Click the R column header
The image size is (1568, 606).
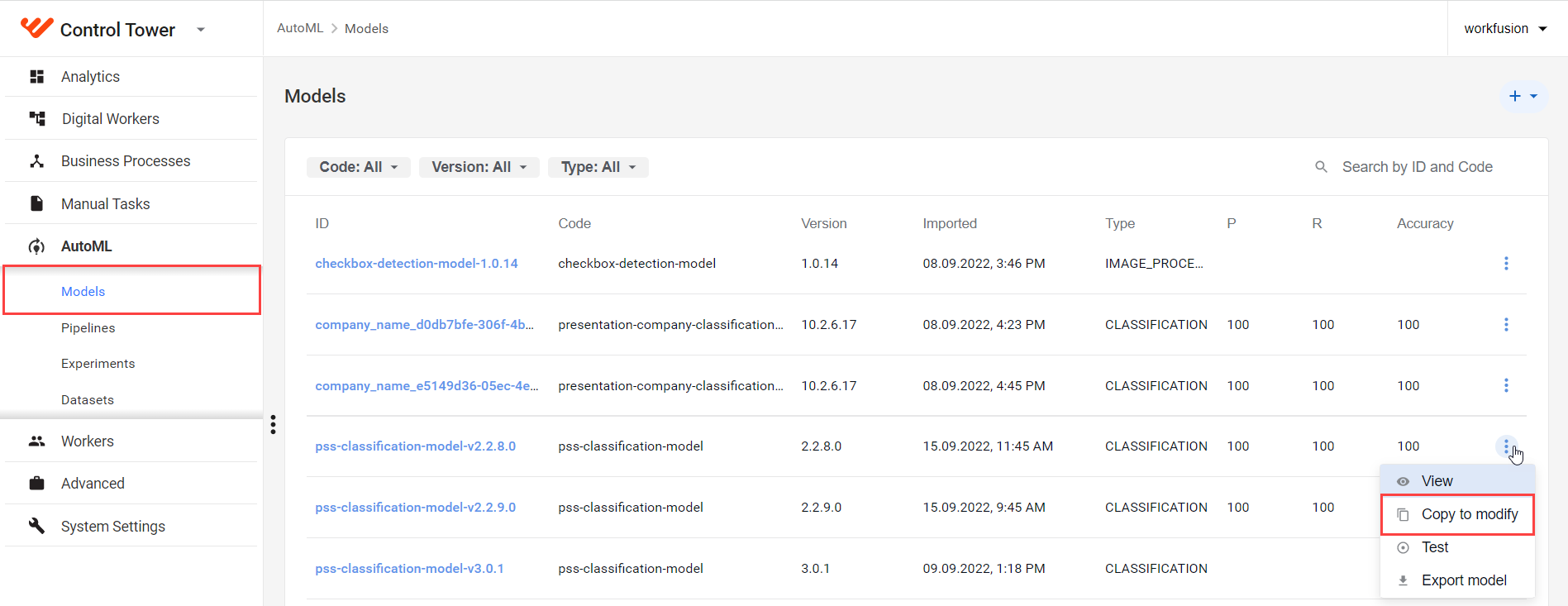coord(1317,223)
